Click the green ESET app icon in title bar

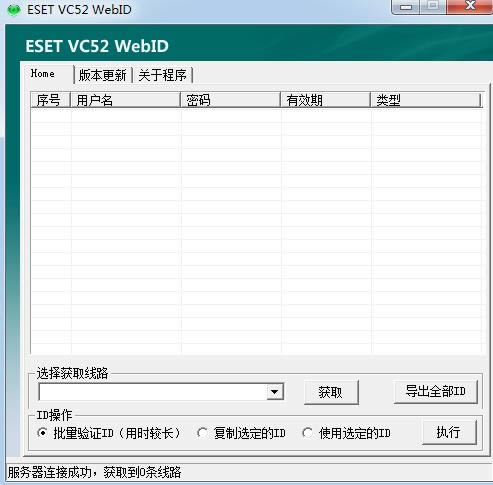point(14,10)
